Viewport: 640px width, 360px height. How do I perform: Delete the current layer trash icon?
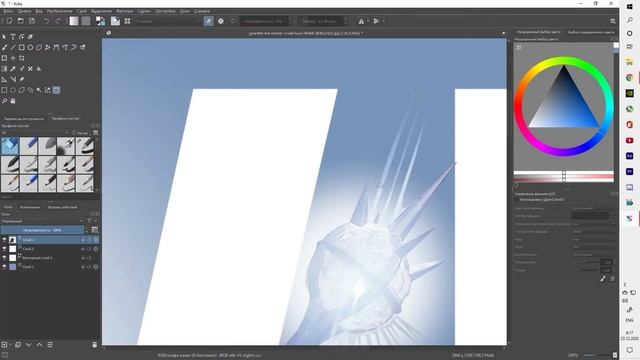95,345
